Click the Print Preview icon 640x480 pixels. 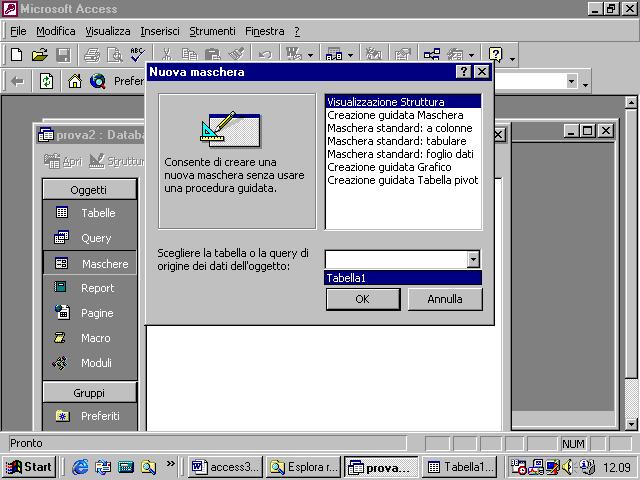(115, 55)
